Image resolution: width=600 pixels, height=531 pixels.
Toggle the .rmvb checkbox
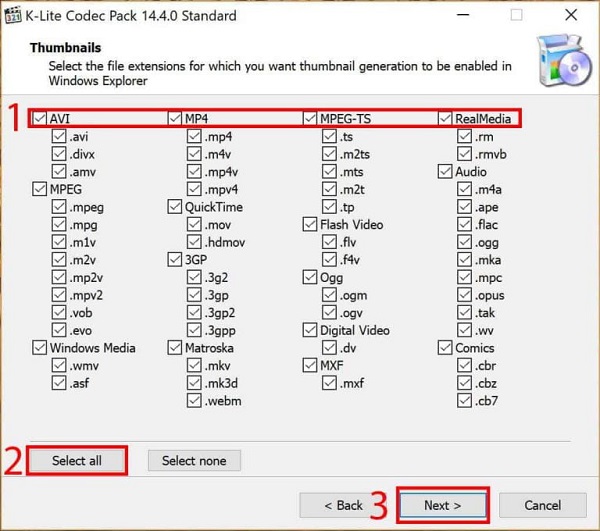(464, 154)
